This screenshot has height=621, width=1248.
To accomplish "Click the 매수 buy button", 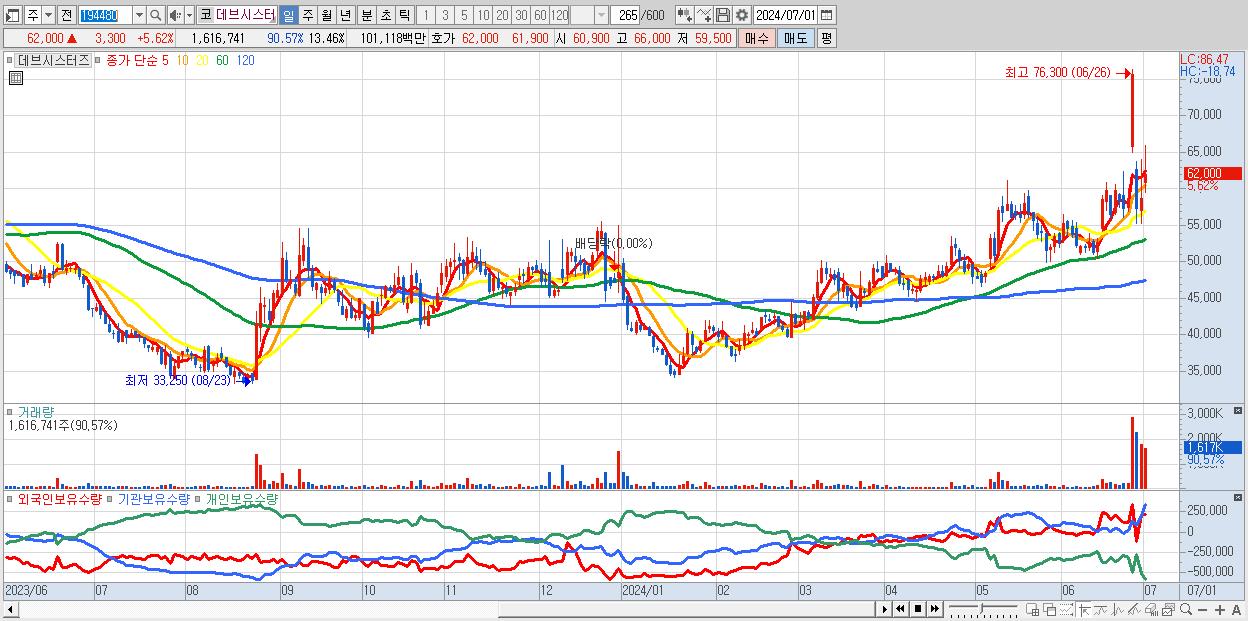I will pos(757,38).
